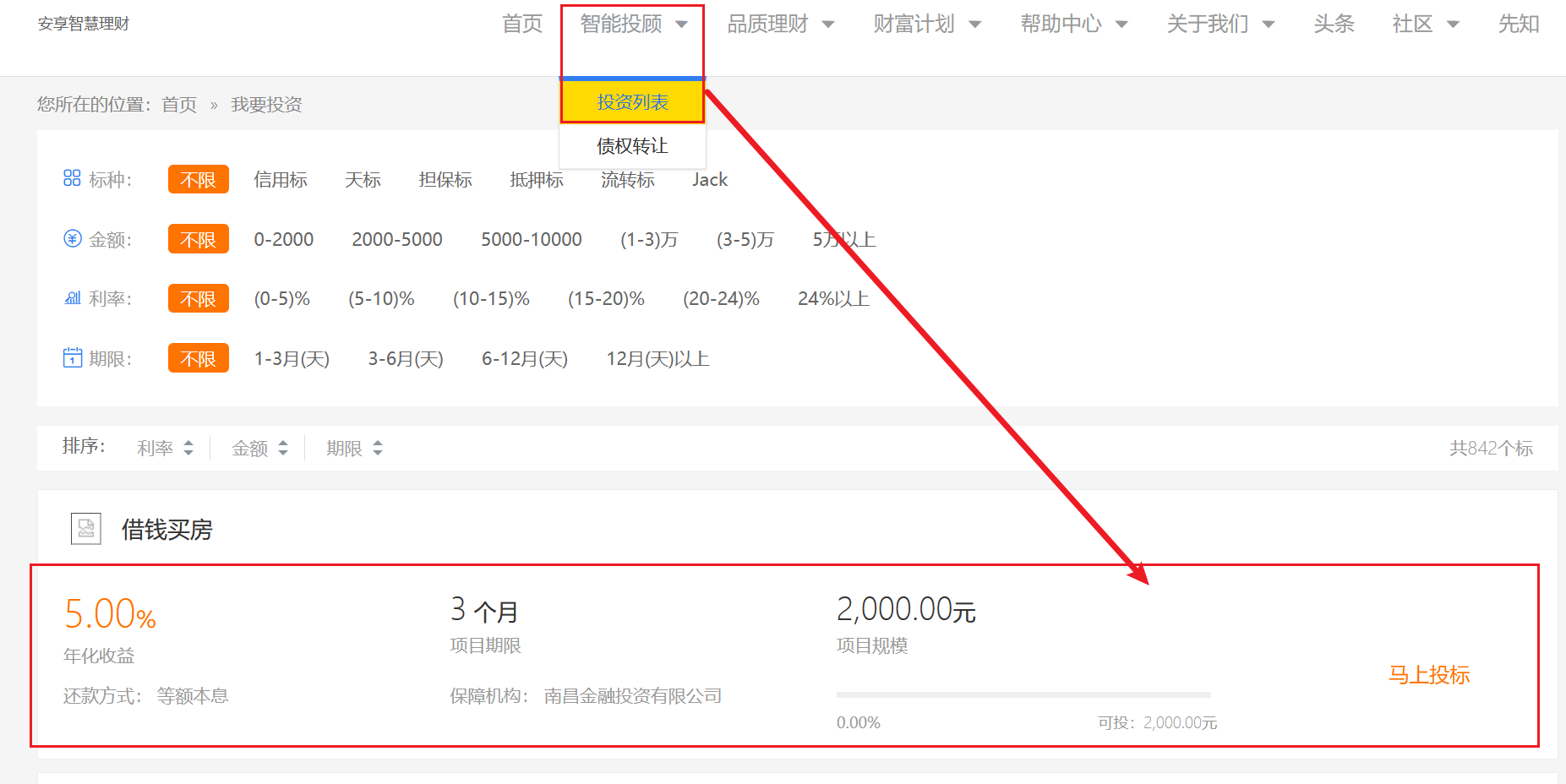Click the 利率 bar chart icon
Viewport: 1566px width, 784px height.
tap(73, 297)
